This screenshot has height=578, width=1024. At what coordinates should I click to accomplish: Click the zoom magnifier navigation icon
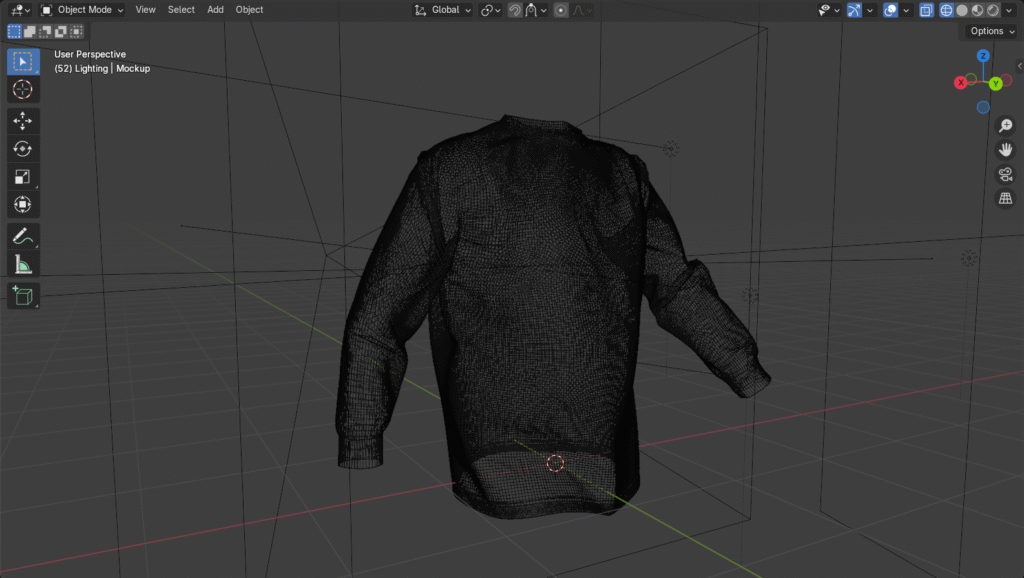click(x=1006, y=126)
